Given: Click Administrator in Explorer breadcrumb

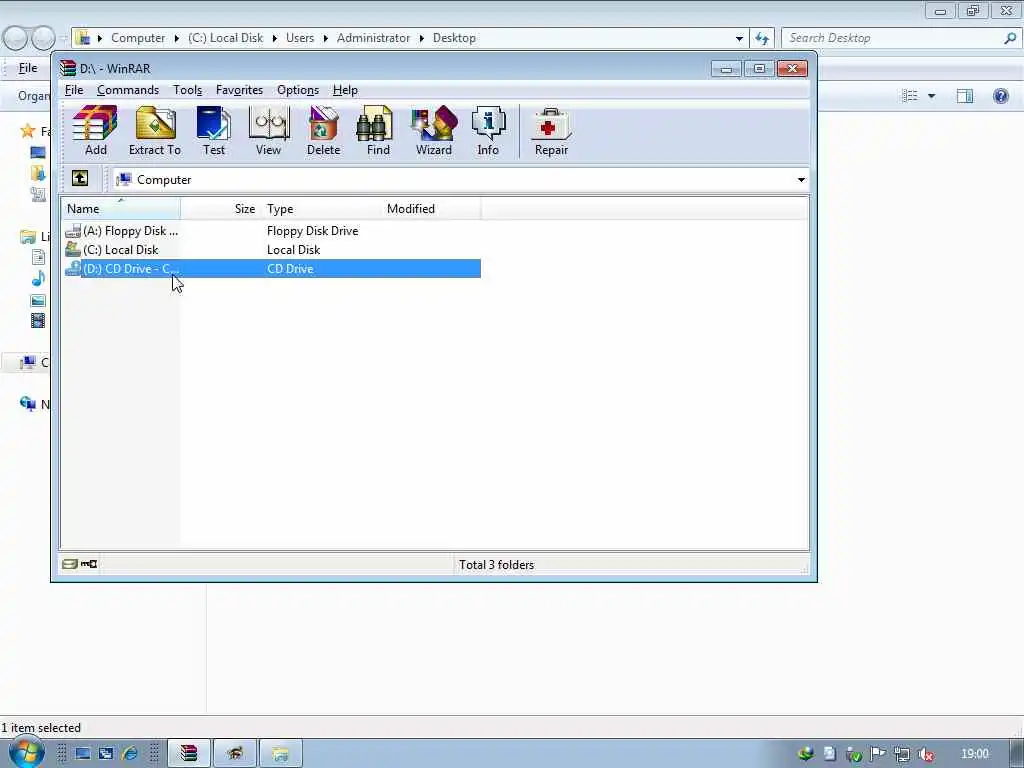Looking at the screenshot, I should coord(373,38).
